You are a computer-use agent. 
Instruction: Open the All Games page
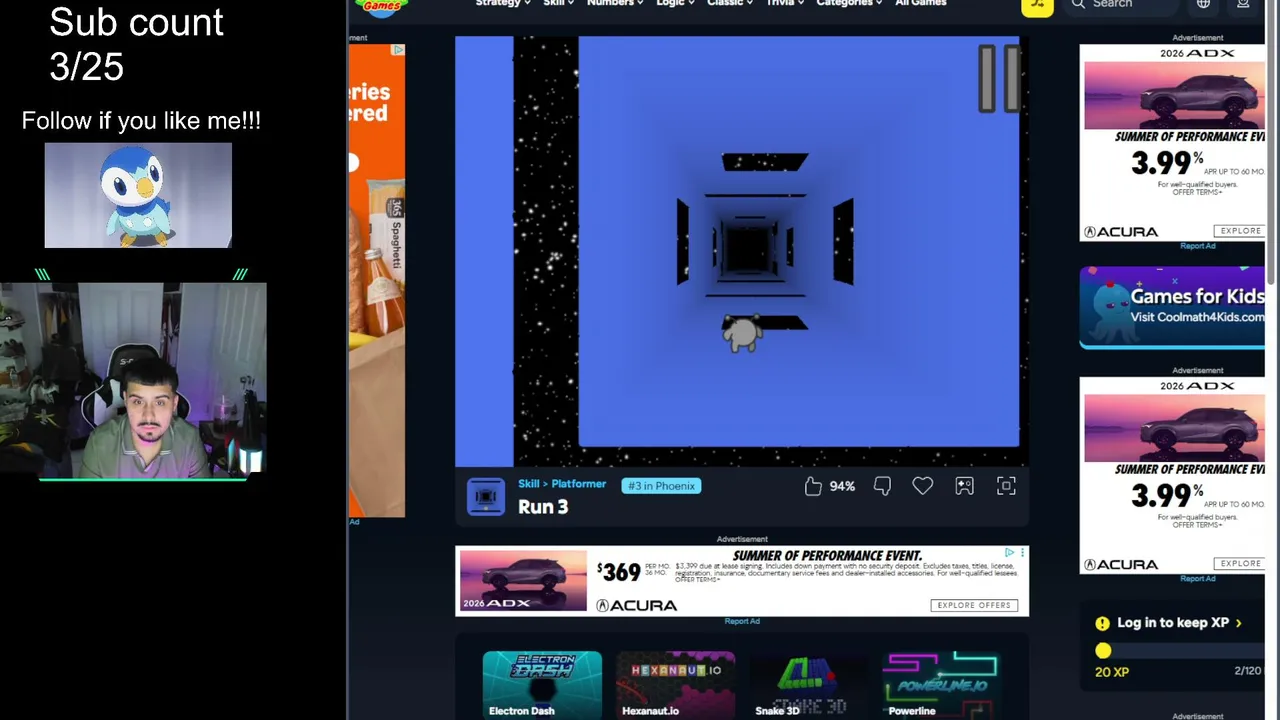pos(921,4)
